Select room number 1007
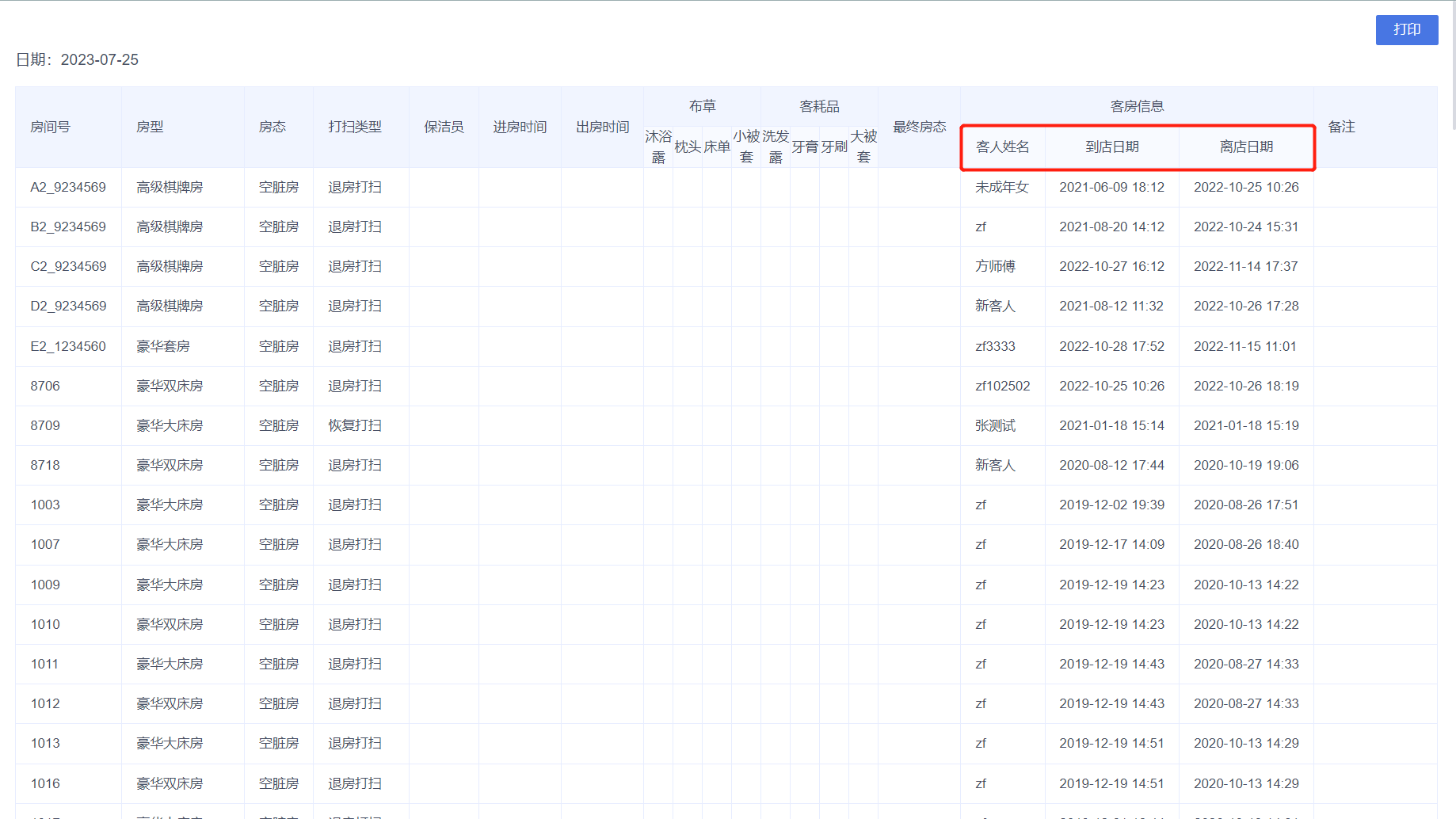The width and height of the screenshot is (1456, 819). [x=45, y=544]
